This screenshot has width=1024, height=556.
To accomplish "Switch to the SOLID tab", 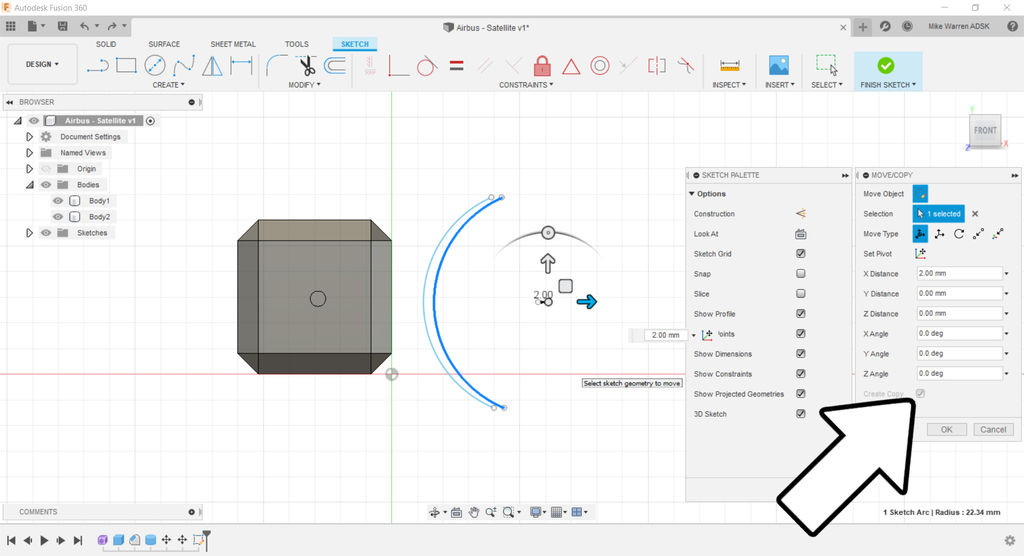I will click(x=106, y=44).
